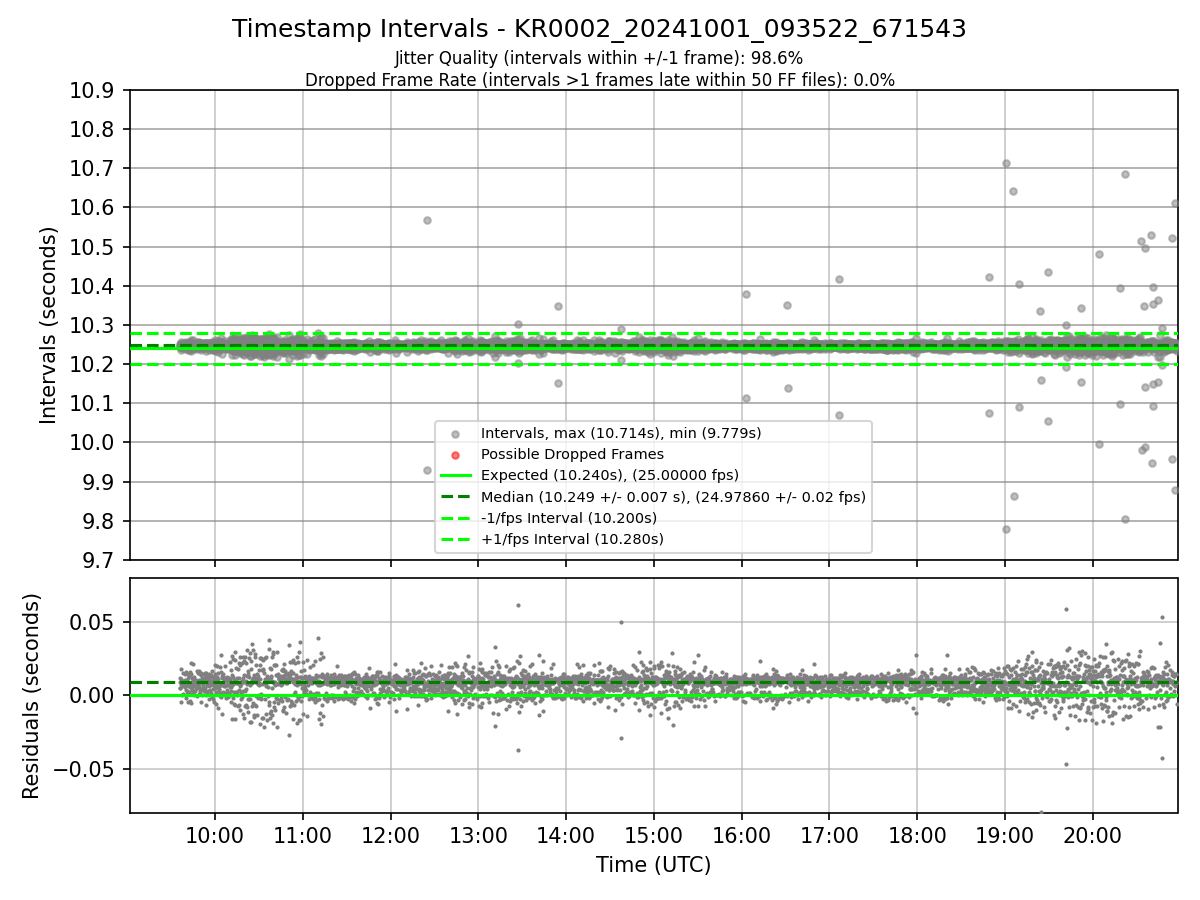This screenshot has height=900, width=1200.
Task: Click the '13:00' x-axis tick label
Action: [478, 836]
